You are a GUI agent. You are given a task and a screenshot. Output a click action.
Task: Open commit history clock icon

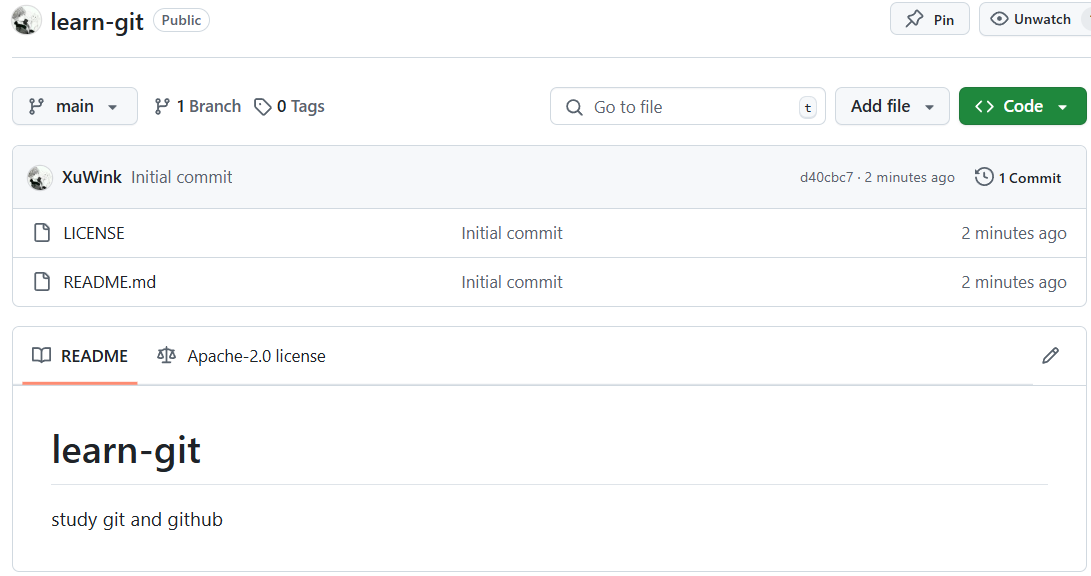pos(984,177)
